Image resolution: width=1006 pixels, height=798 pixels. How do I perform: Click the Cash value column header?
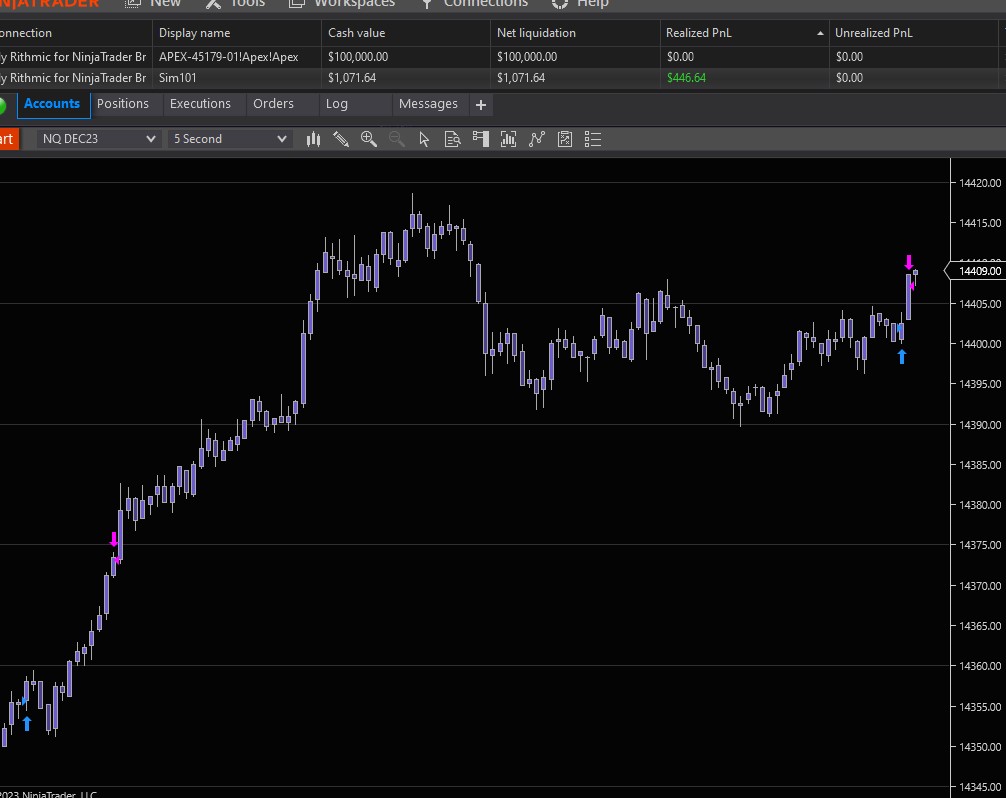point(357,33)
